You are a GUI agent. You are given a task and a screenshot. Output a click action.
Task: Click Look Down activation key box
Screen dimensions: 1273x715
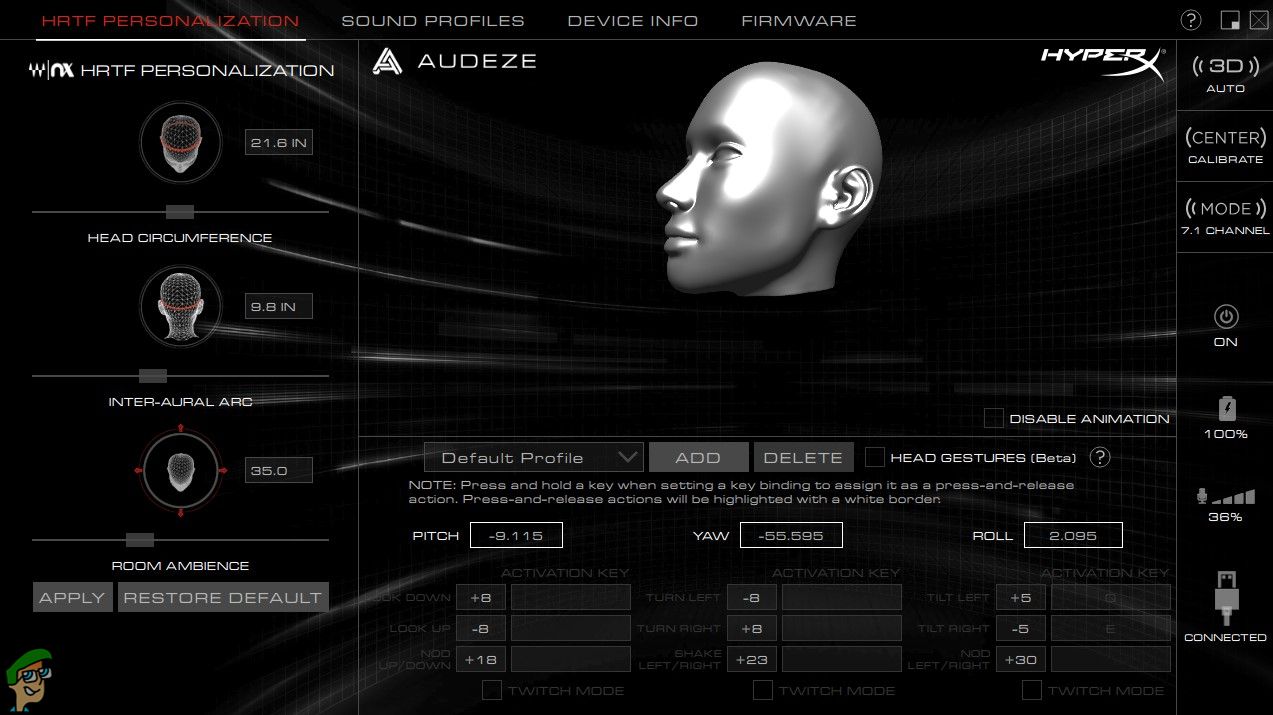(571, 597)
